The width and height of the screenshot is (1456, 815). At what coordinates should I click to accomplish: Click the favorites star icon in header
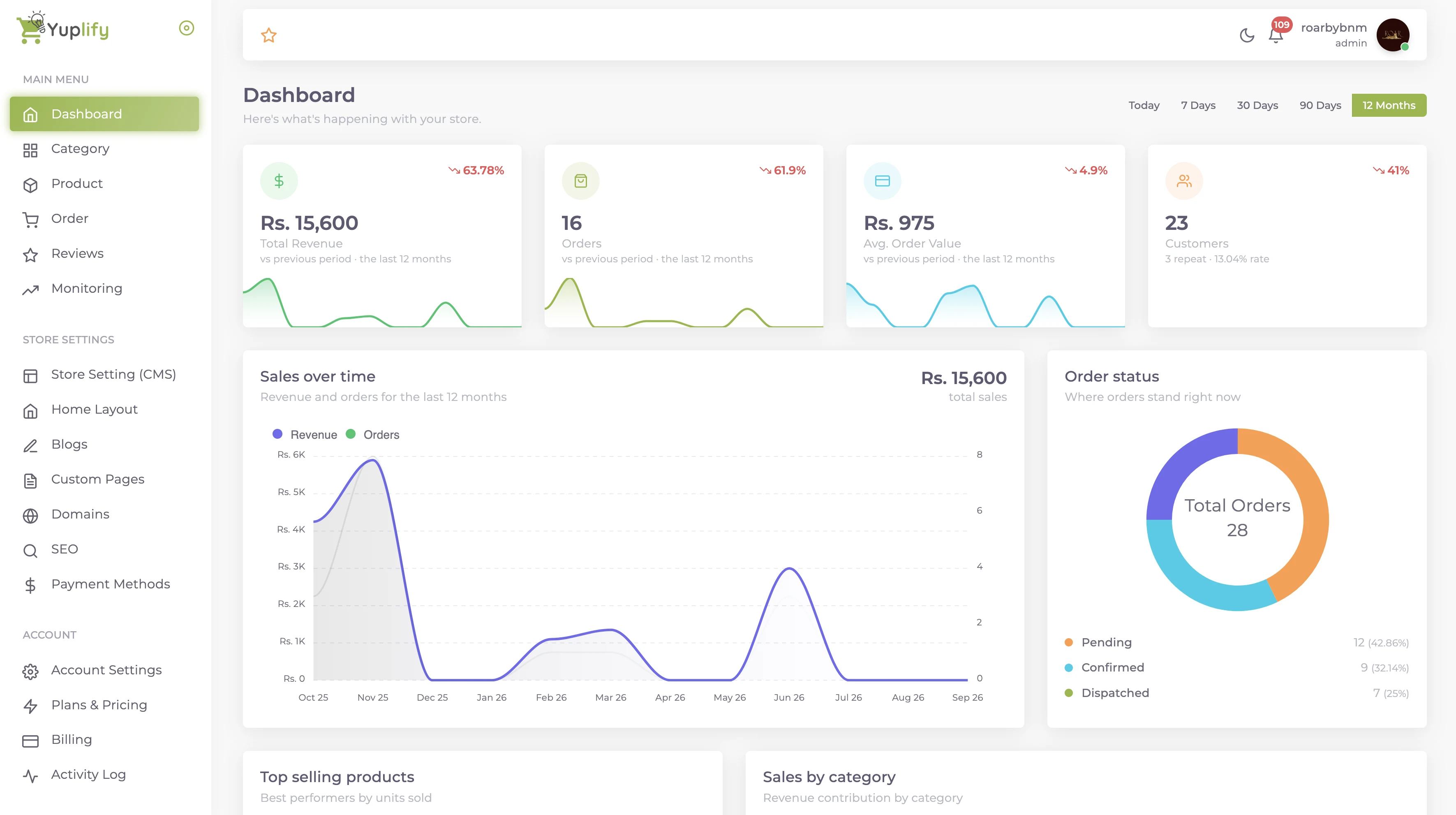click(269, 35)
